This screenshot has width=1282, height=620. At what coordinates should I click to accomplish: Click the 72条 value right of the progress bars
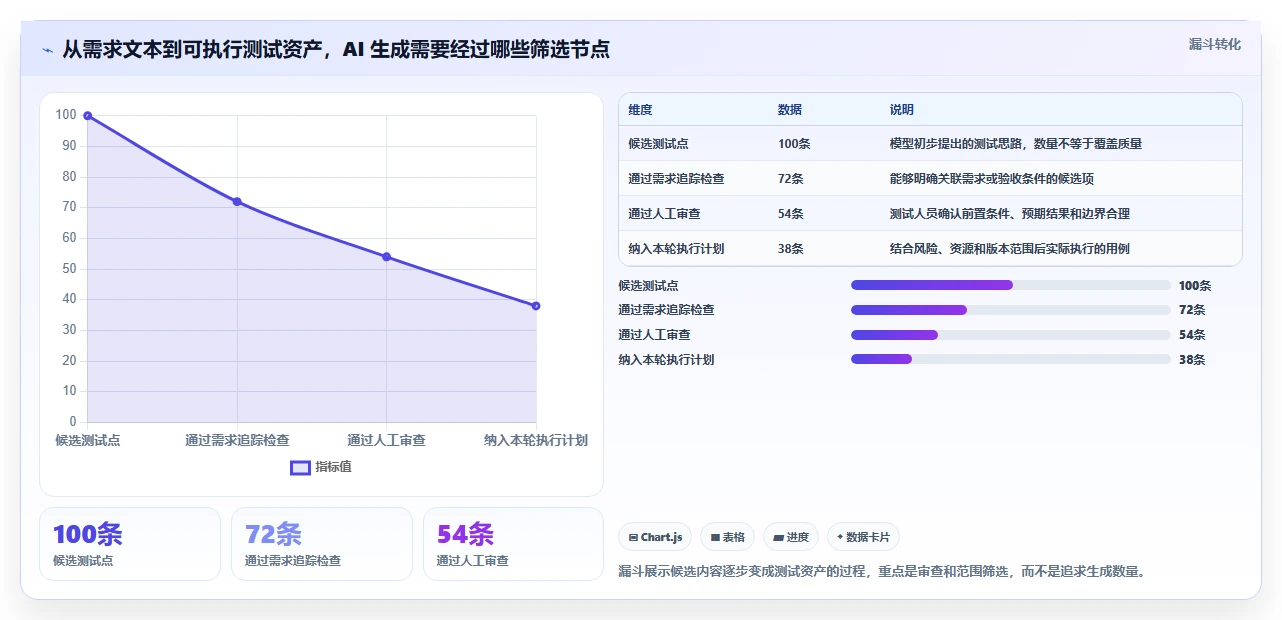tap(1192, 310)
